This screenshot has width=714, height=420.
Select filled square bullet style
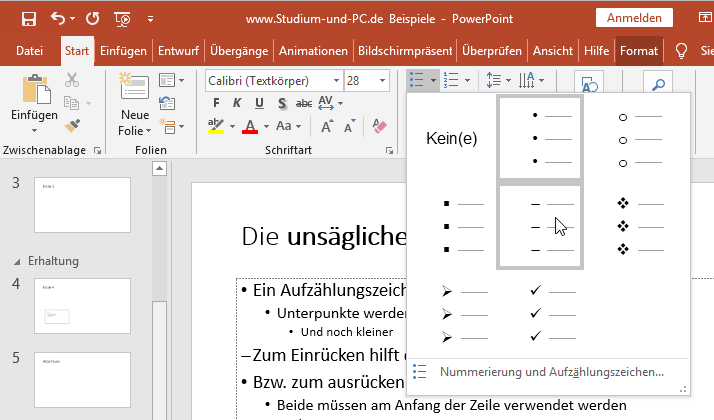[452, 226]
